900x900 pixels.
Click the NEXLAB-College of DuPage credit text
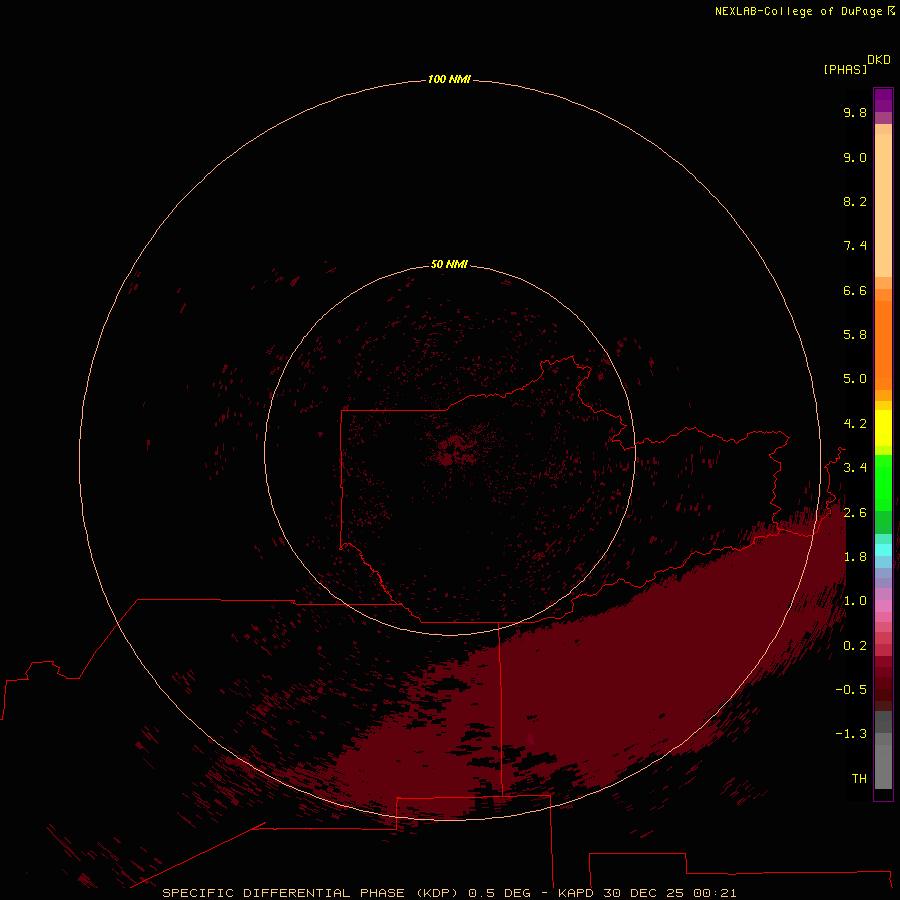coord(798,11)
